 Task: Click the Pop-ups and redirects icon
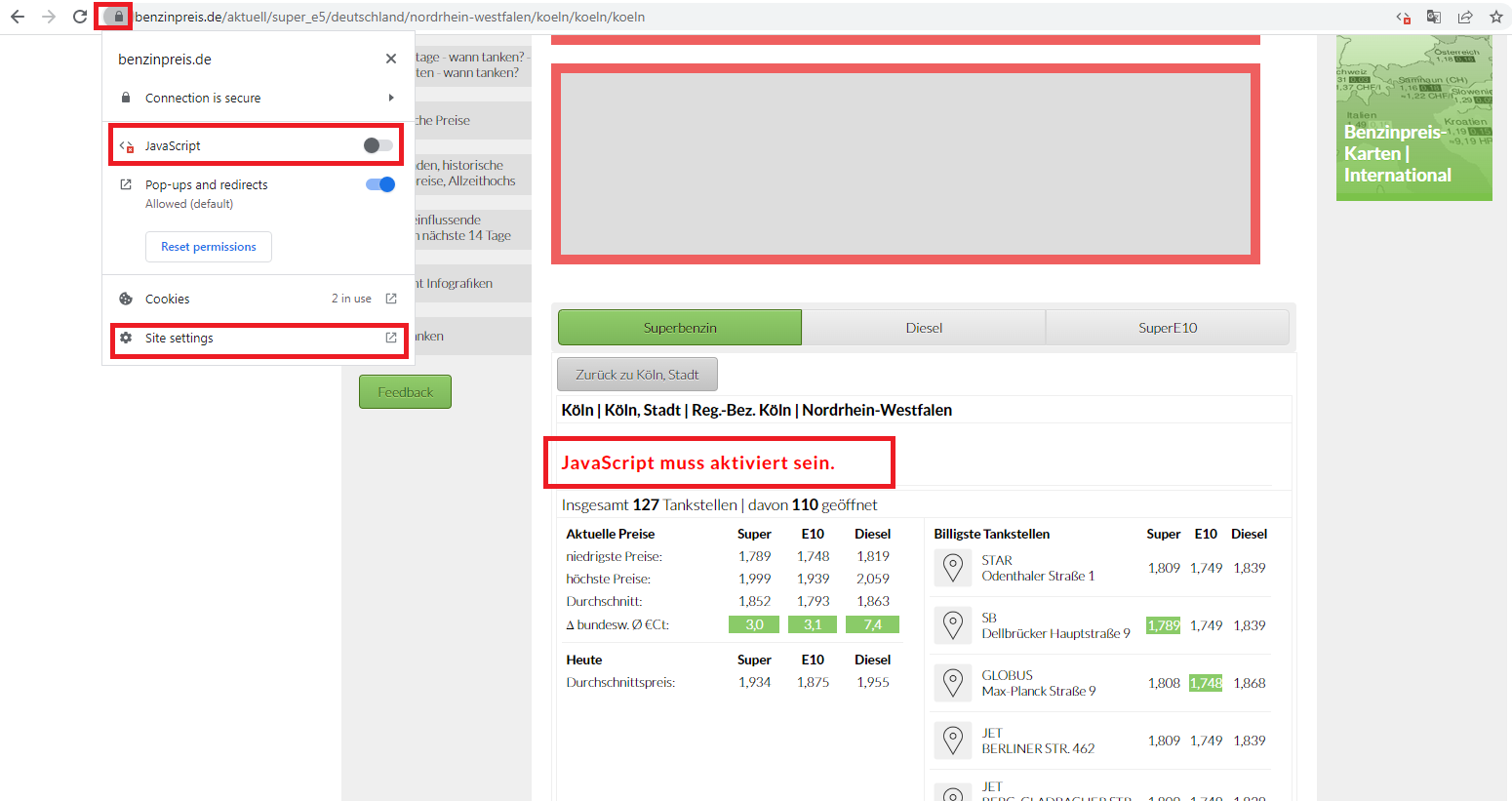pos(126,184)
